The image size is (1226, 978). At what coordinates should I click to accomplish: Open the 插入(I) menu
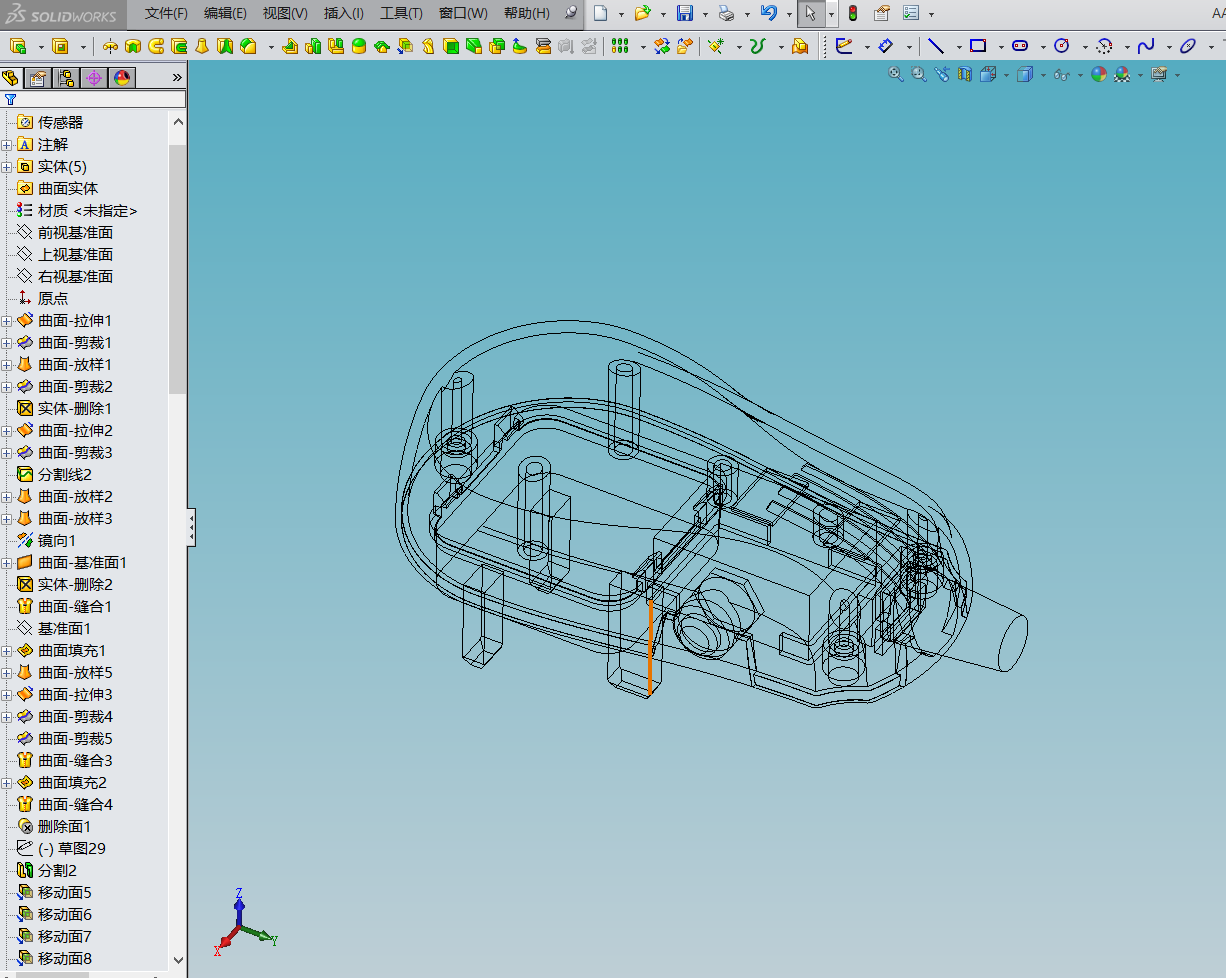point(344,13)
